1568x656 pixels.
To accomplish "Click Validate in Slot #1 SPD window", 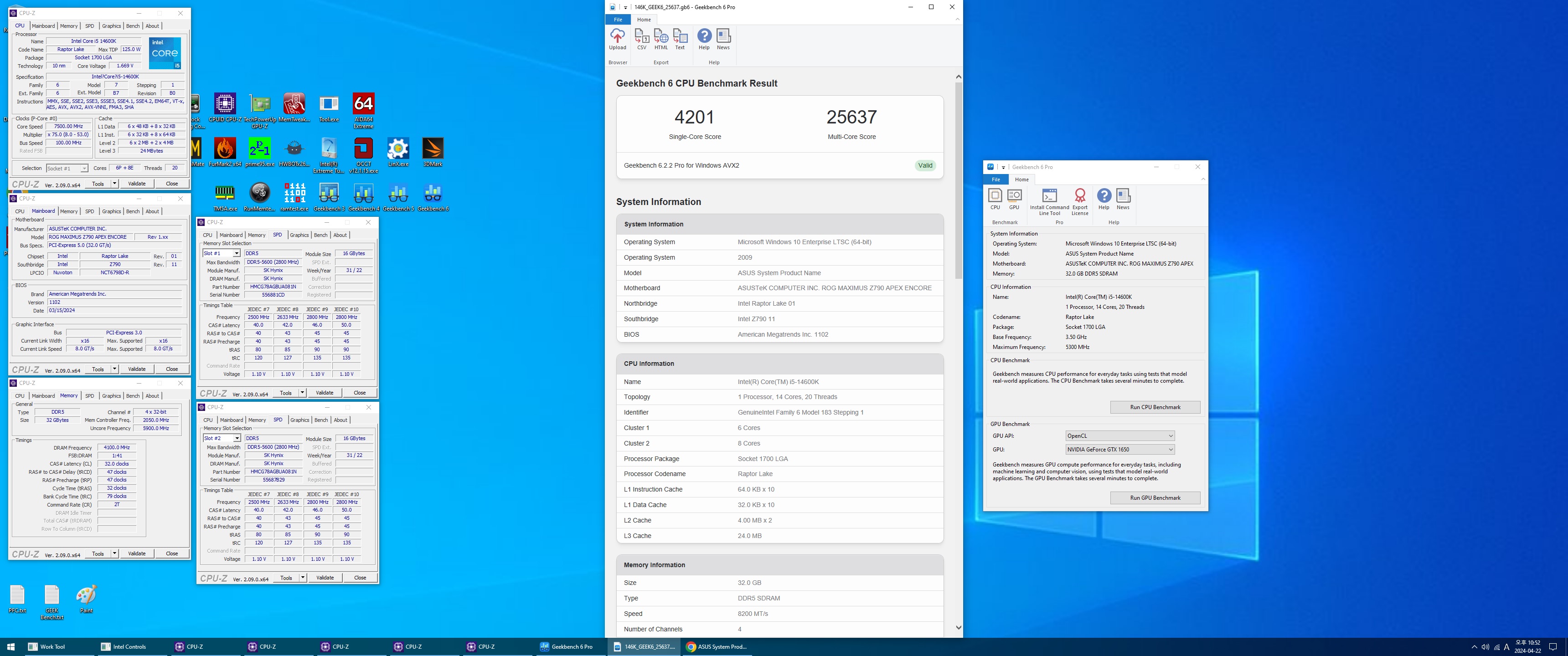I will (x=325, y=393).
